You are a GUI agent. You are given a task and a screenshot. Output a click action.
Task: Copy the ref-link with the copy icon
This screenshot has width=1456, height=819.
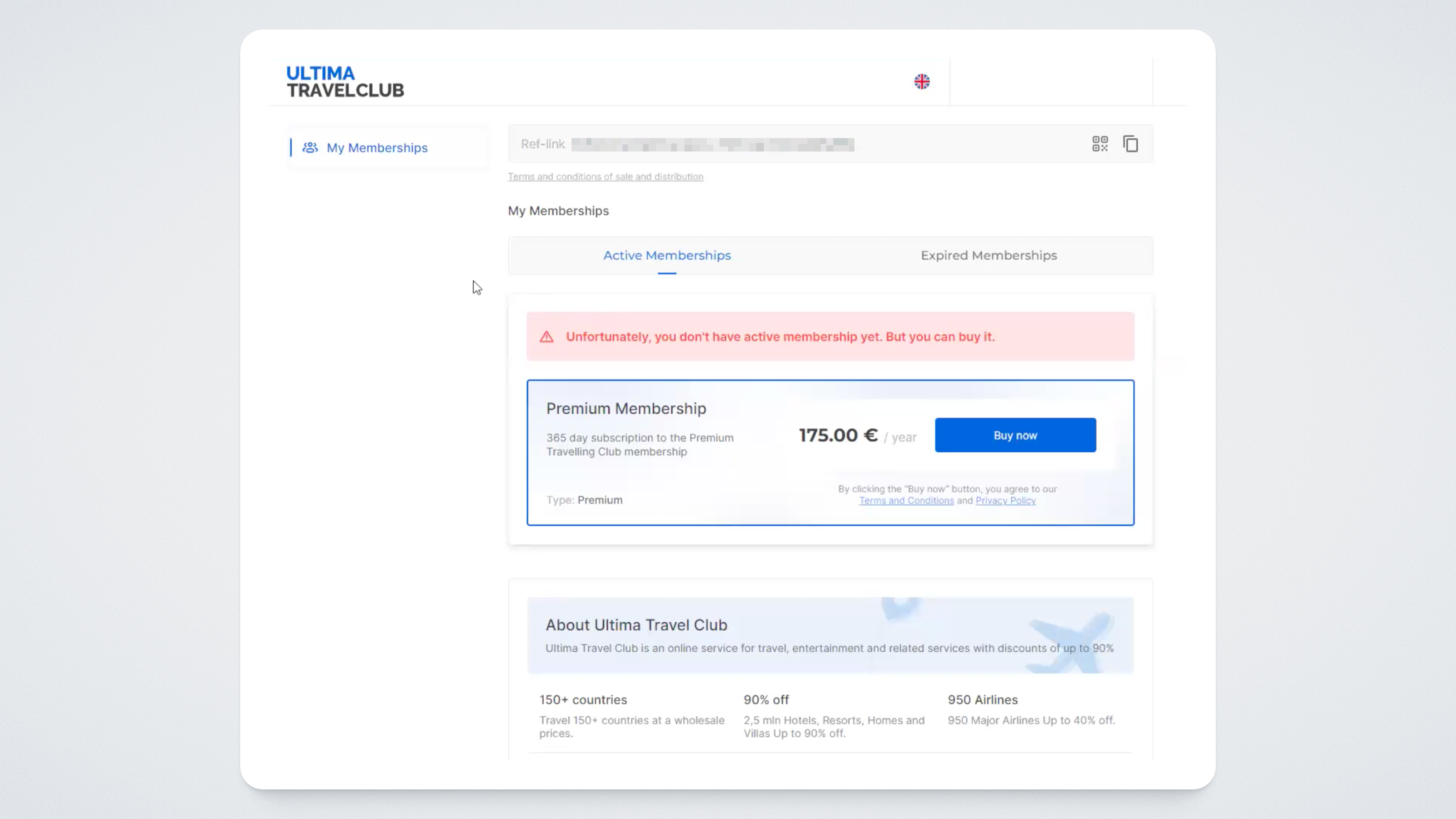click(1131, 143)
